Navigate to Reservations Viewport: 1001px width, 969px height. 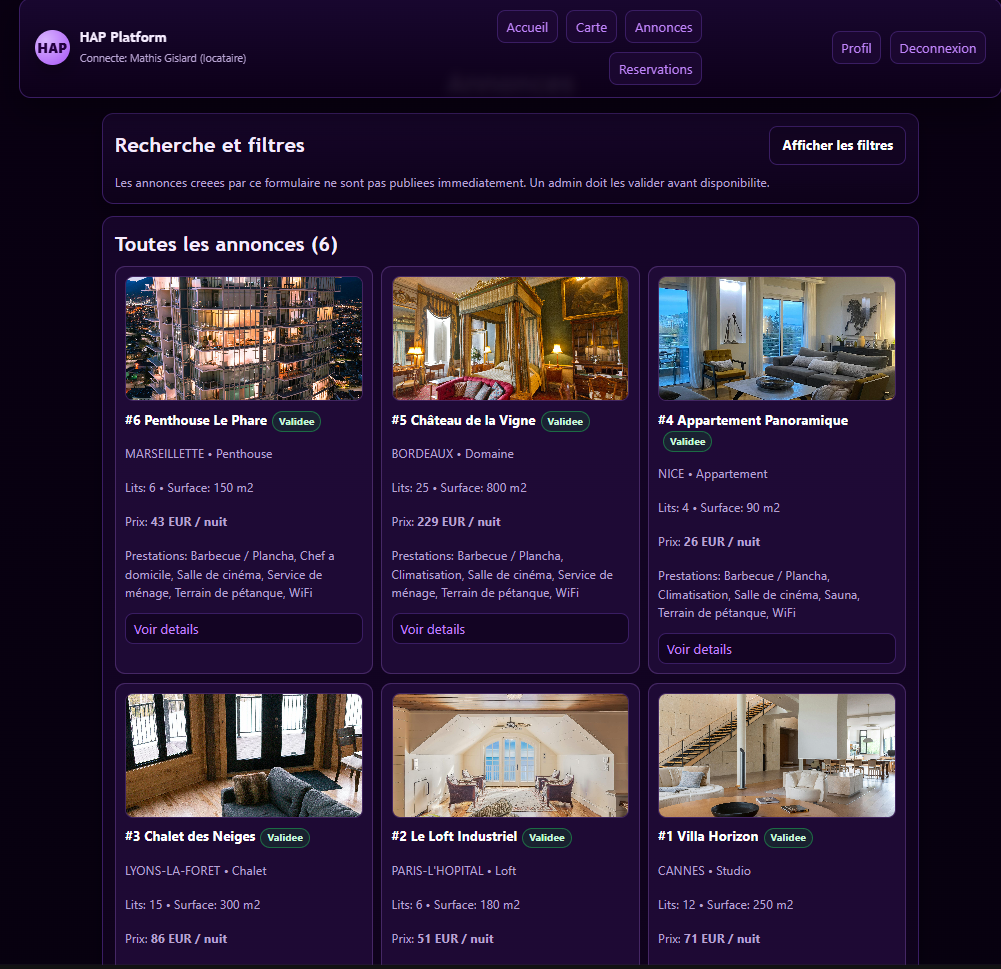point(655,69)
